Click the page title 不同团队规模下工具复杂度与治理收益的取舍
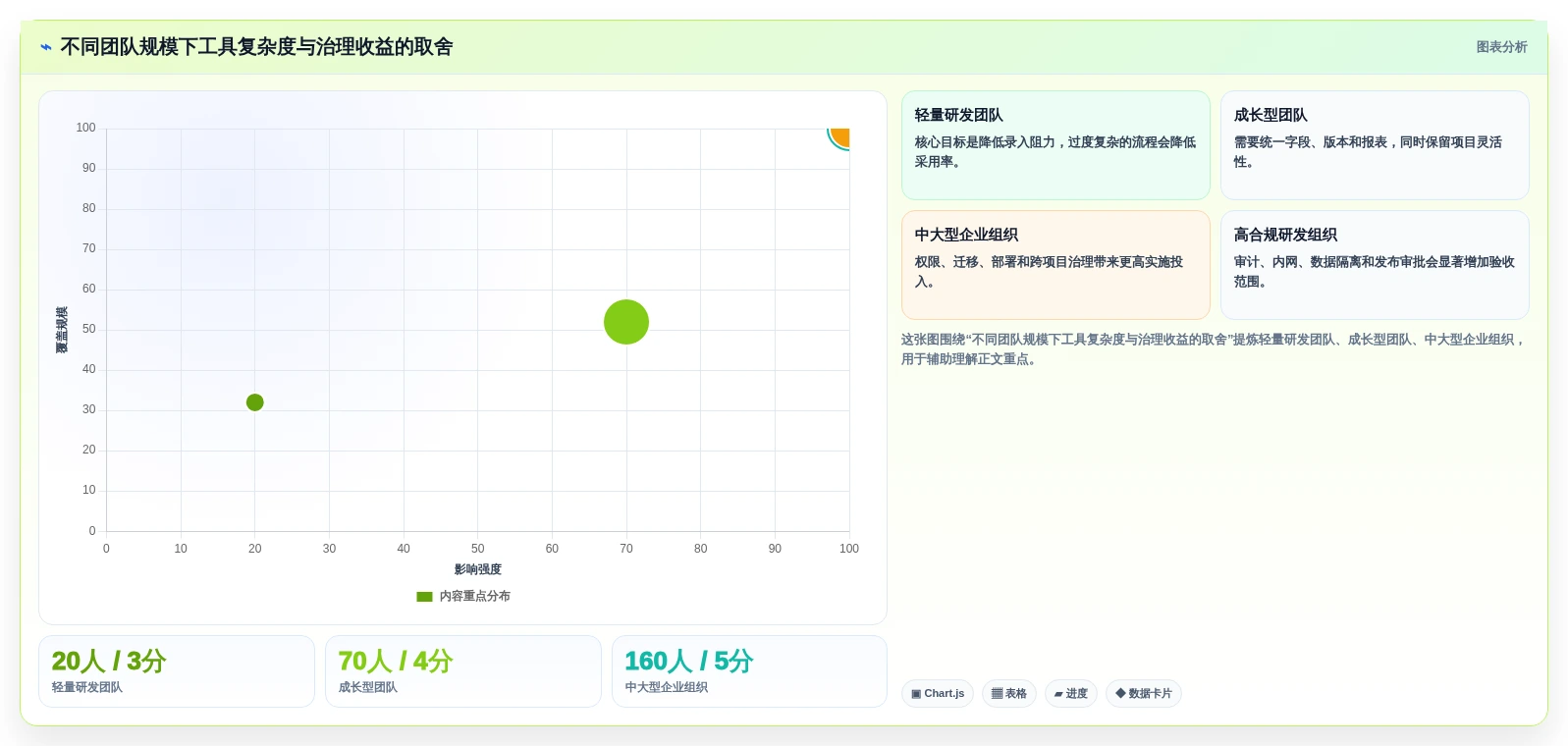This screenshot has width=1568, height=746. click(256, 47)
